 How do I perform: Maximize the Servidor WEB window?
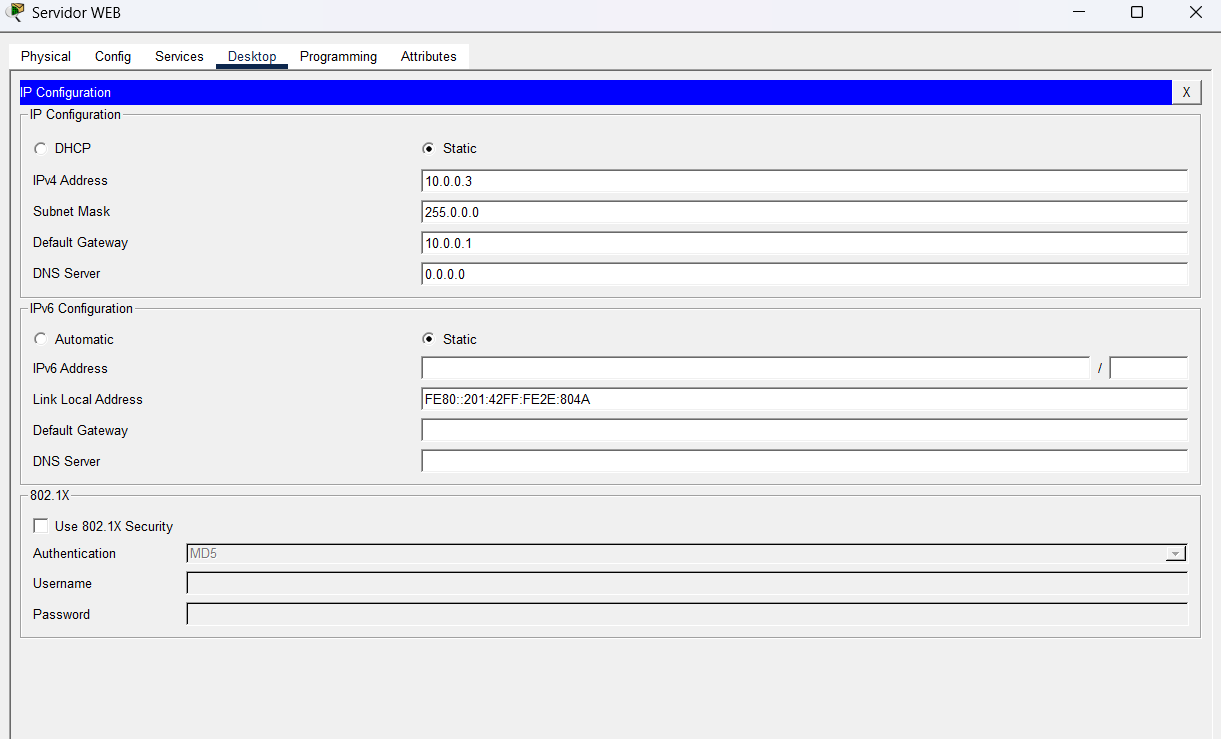pyautogui.click(x=1137, y=13)
